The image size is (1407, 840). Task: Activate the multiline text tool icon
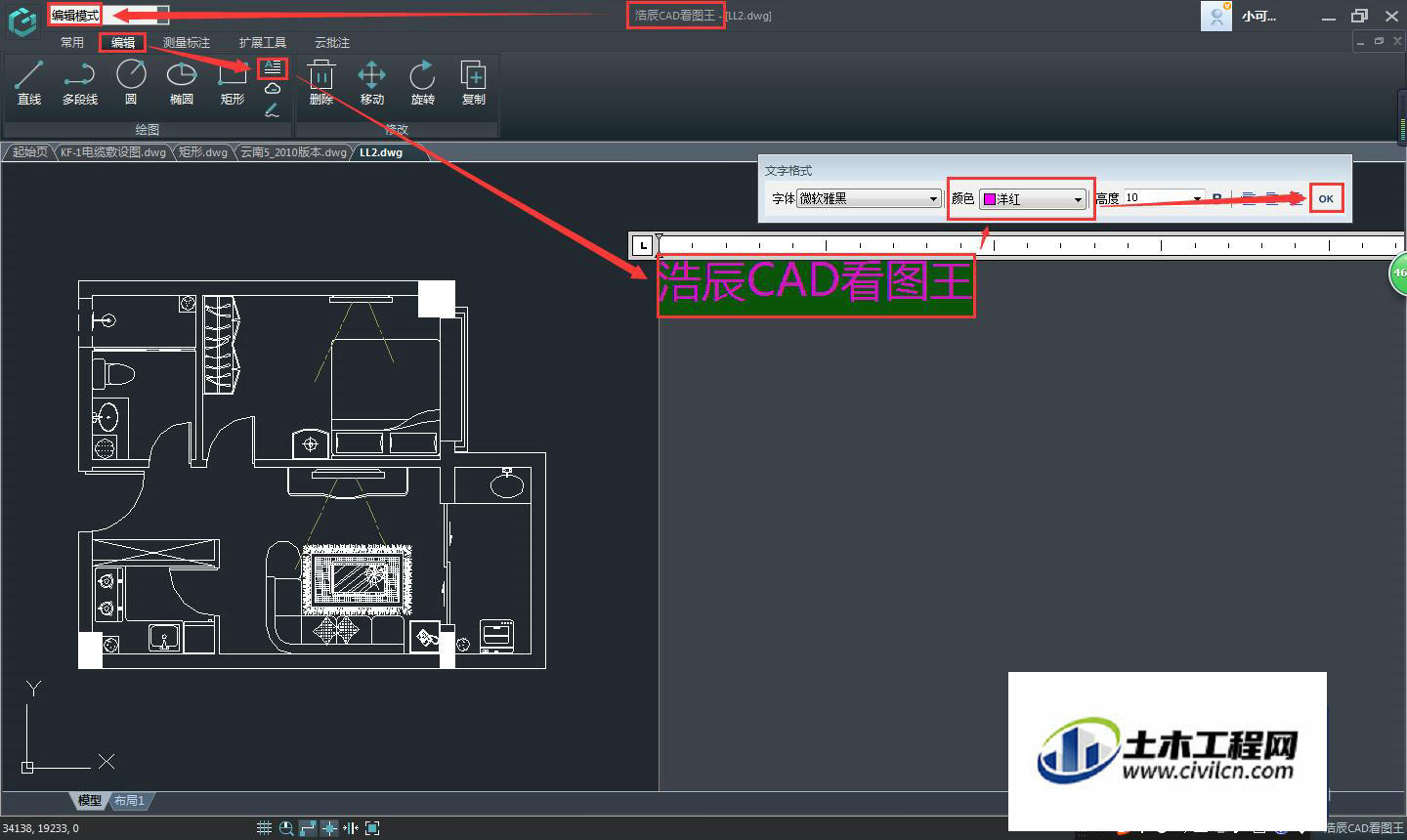tap(273, 67)
